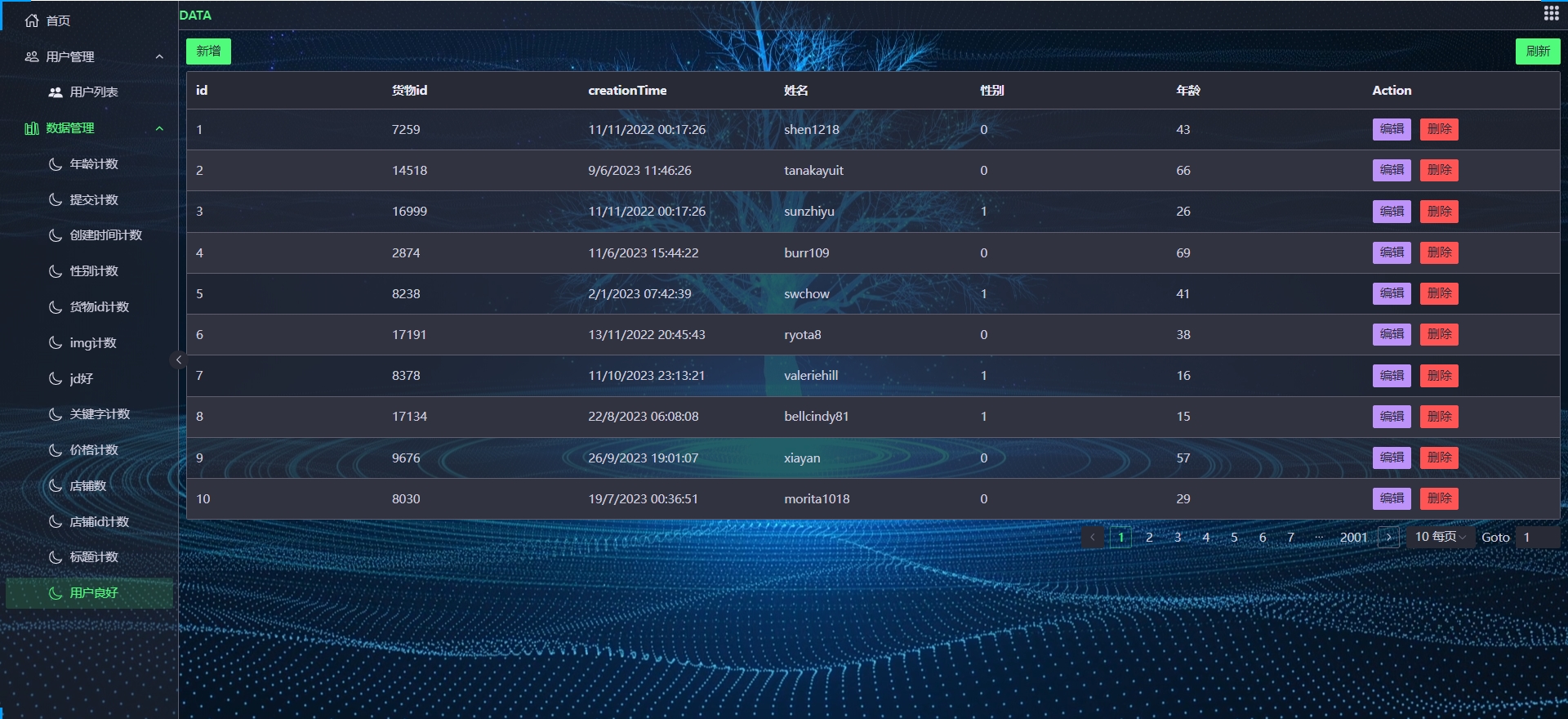Go to the previous page arrow
Image resolution: width=1568 pixels, height=719 pixels.
[x=1093, y=538]
